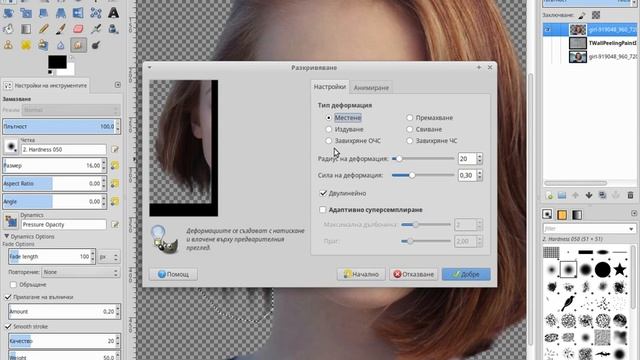The width and height of the screenshot is (640, 360).
Task: Select the Heal tool
Action: click(x=26, y=45)
